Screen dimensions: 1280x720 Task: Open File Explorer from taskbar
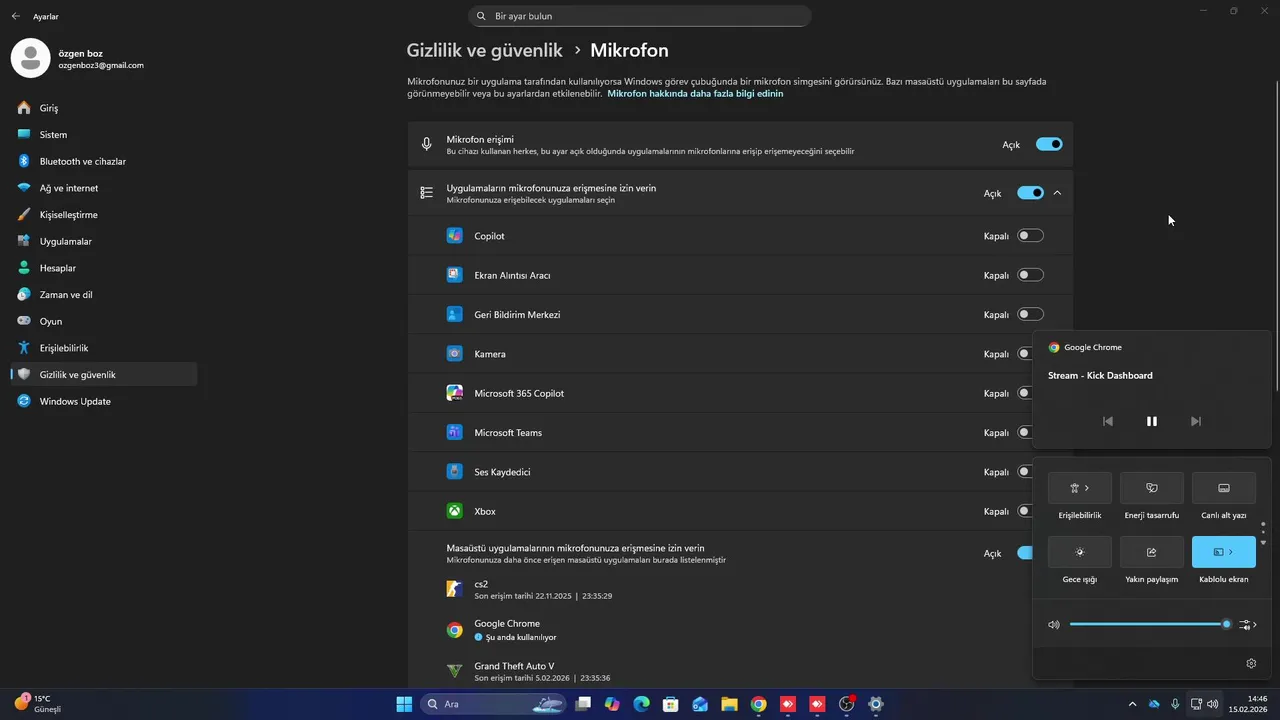click(x=729, y=704)
